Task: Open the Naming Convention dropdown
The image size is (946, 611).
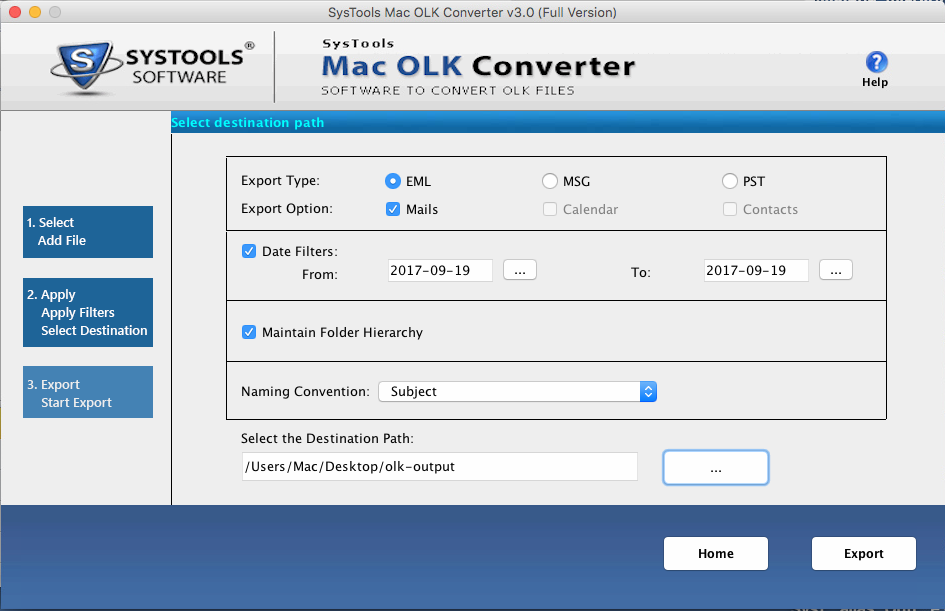Action: [x=518, y=391]
